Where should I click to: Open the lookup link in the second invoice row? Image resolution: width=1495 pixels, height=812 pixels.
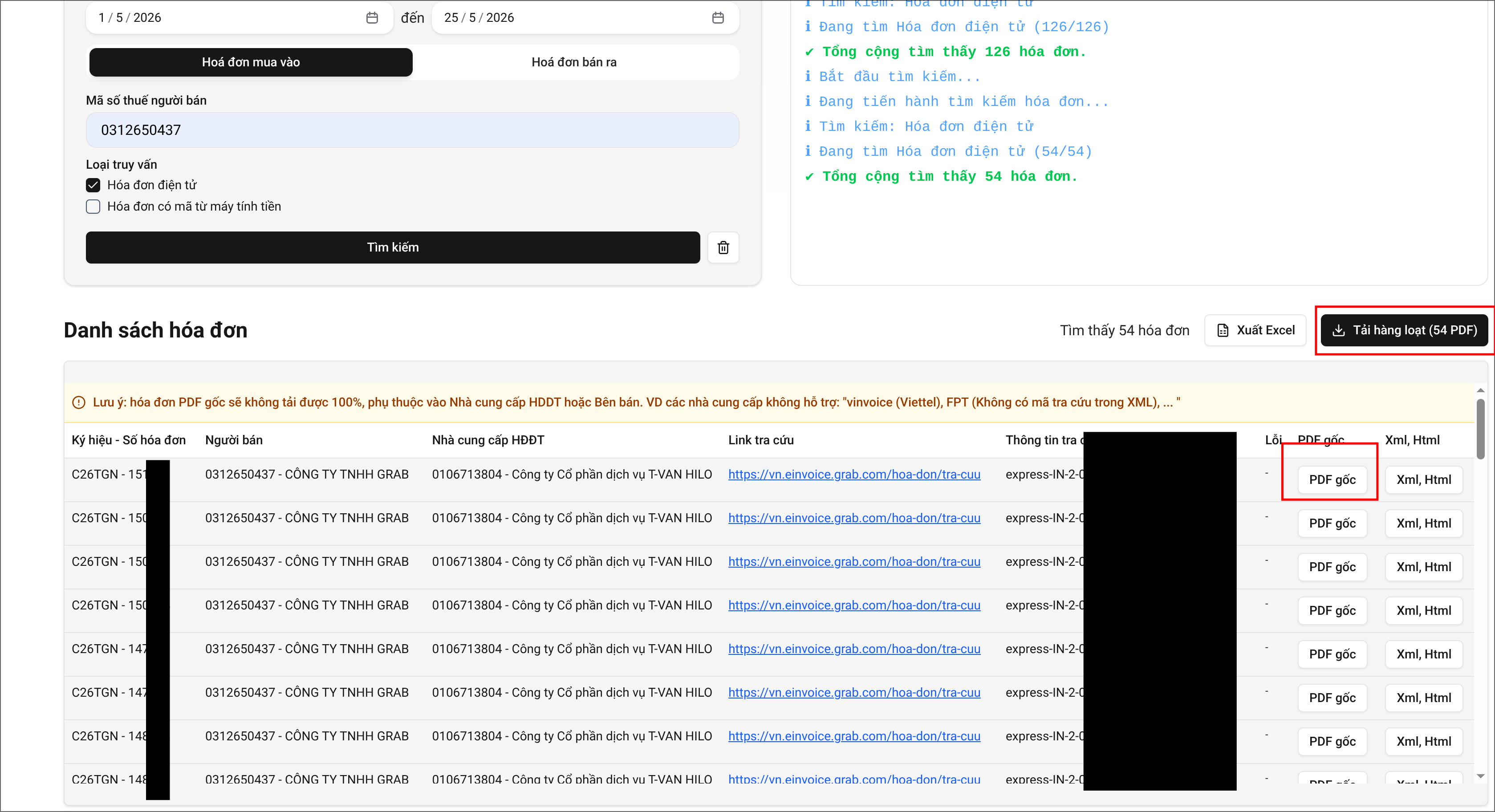(x=854, y=518)
